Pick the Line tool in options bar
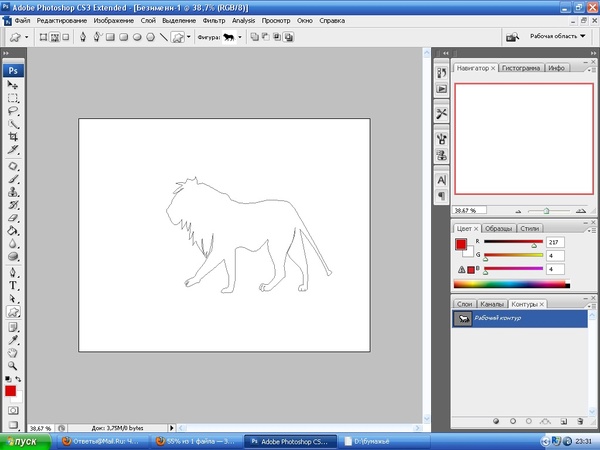600x450 pixels. click(x=163, y=37)
